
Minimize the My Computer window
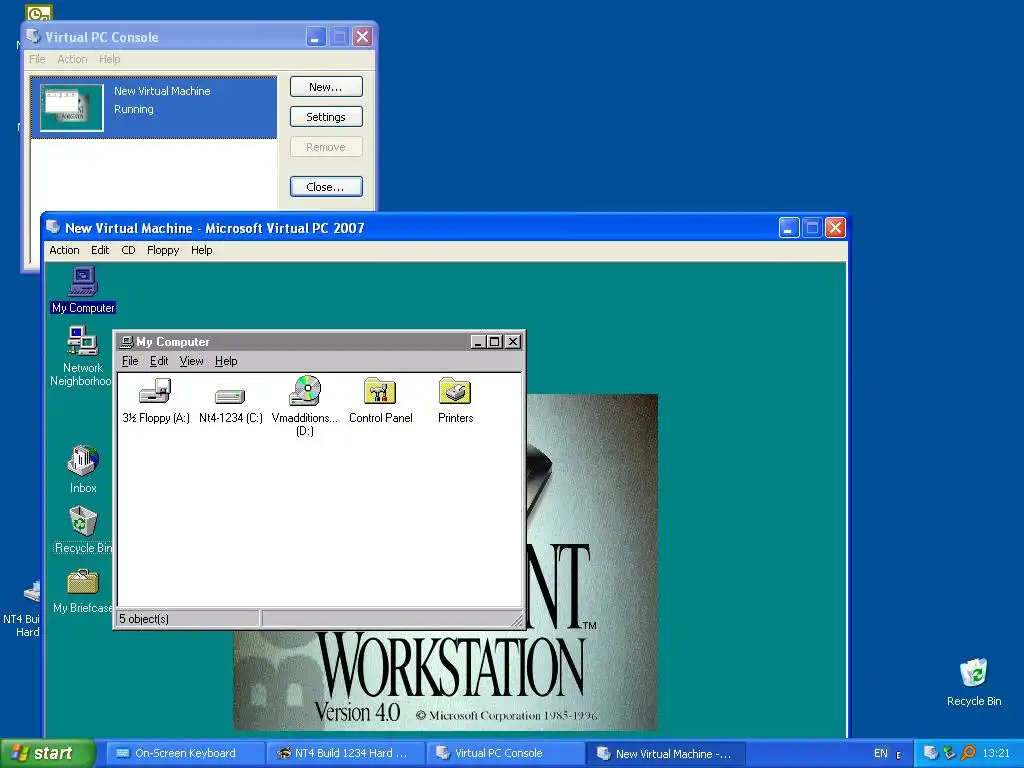click(x=479, y=342)
